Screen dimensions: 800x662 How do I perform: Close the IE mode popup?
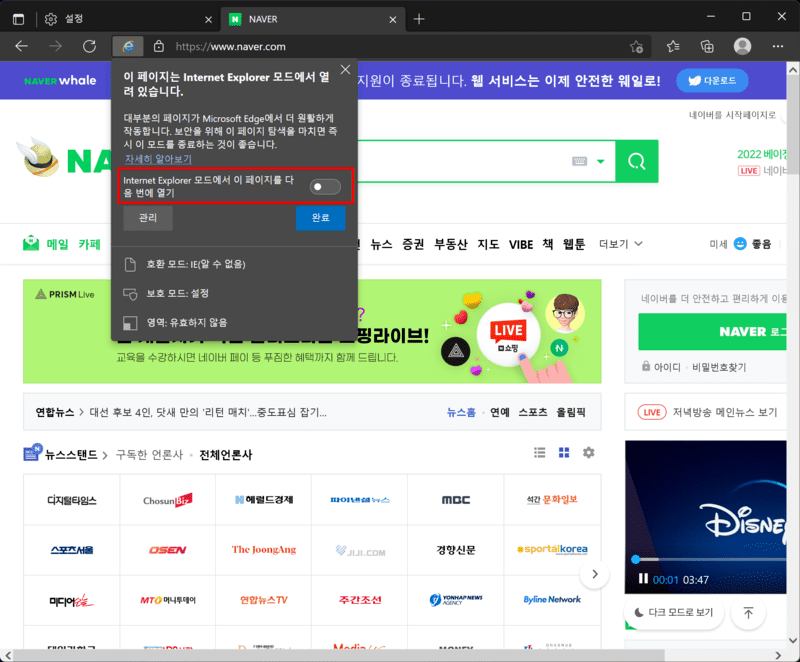point(345,69)
